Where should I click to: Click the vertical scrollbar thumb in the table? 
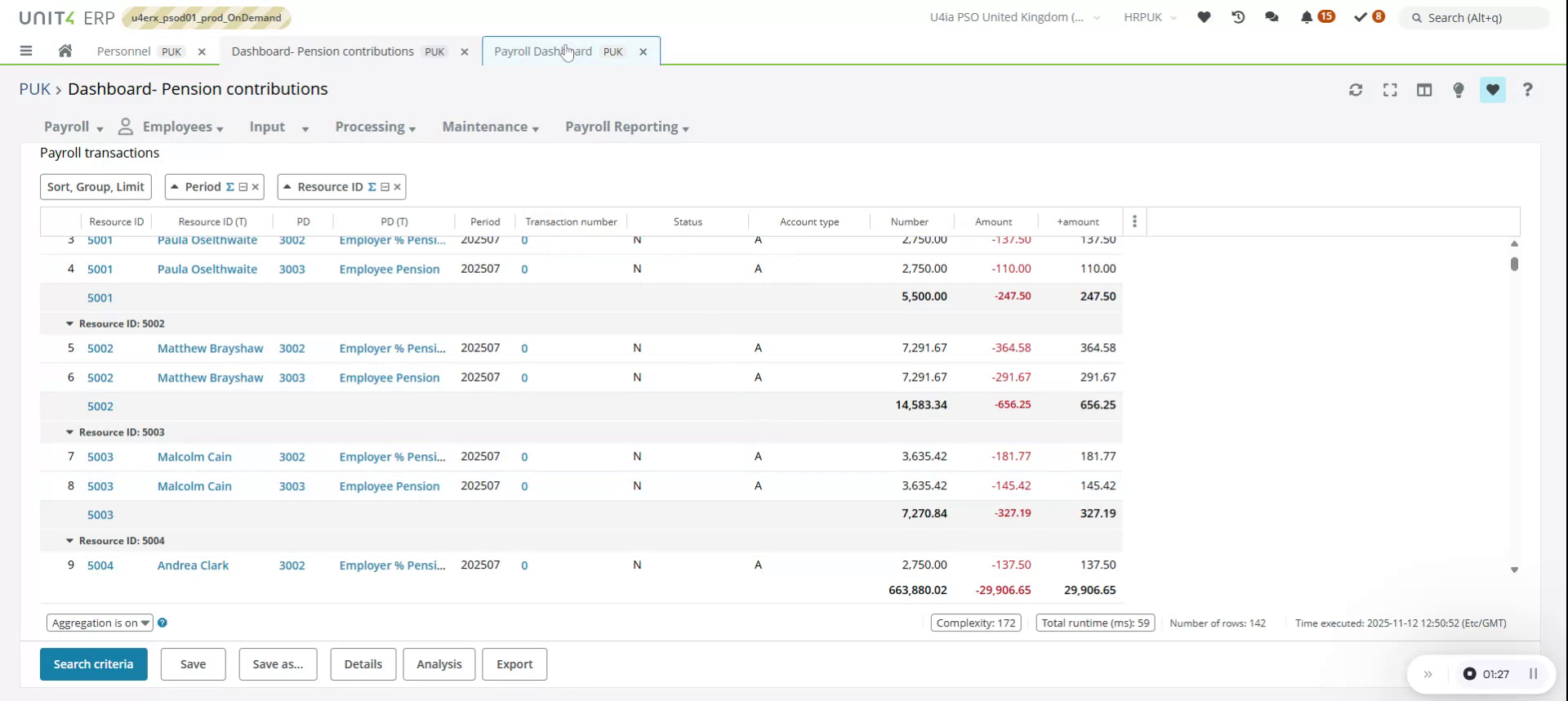tap(1514, 264)
